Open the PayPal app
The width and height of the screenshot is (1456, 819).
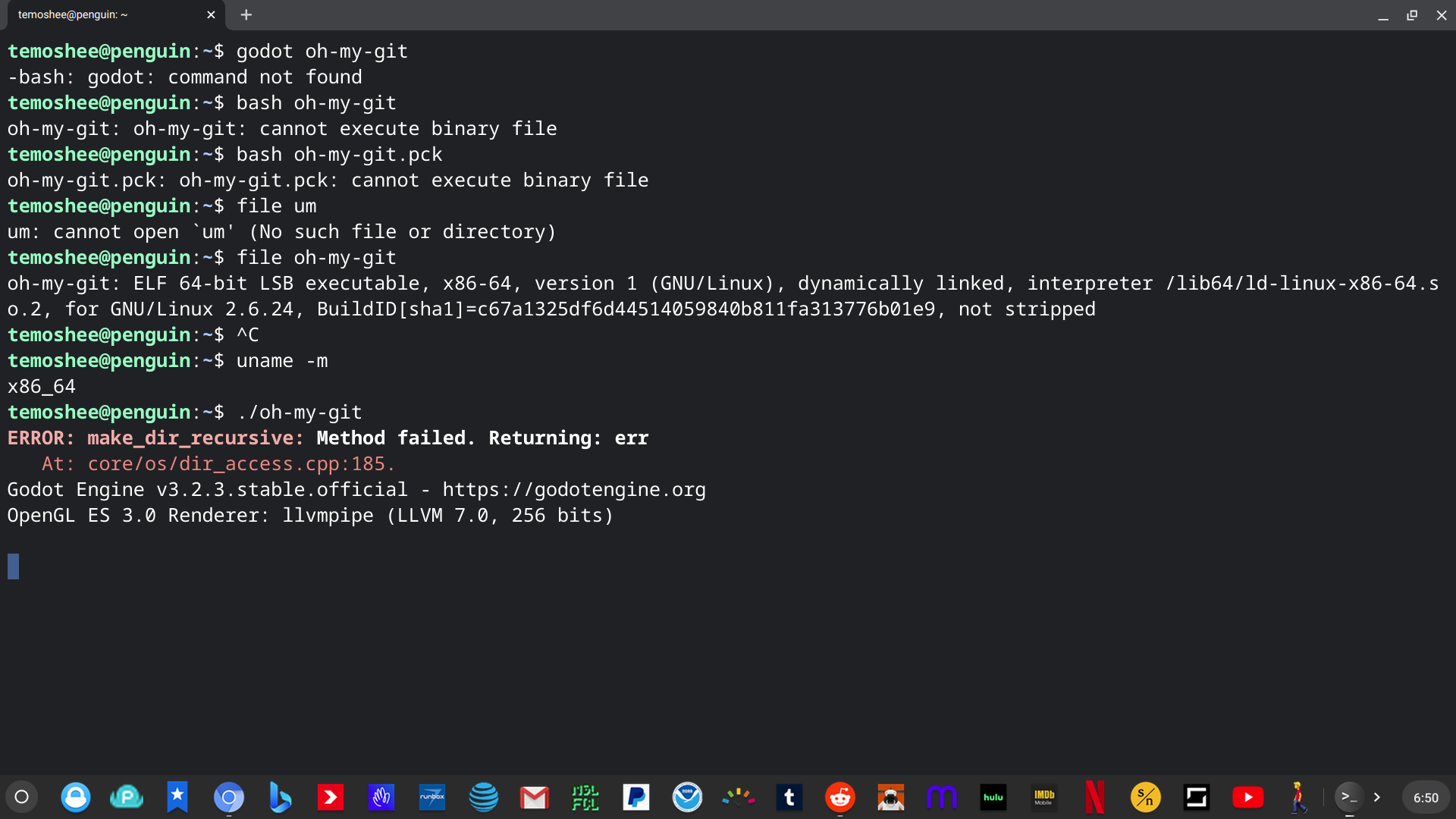[636, 797]
